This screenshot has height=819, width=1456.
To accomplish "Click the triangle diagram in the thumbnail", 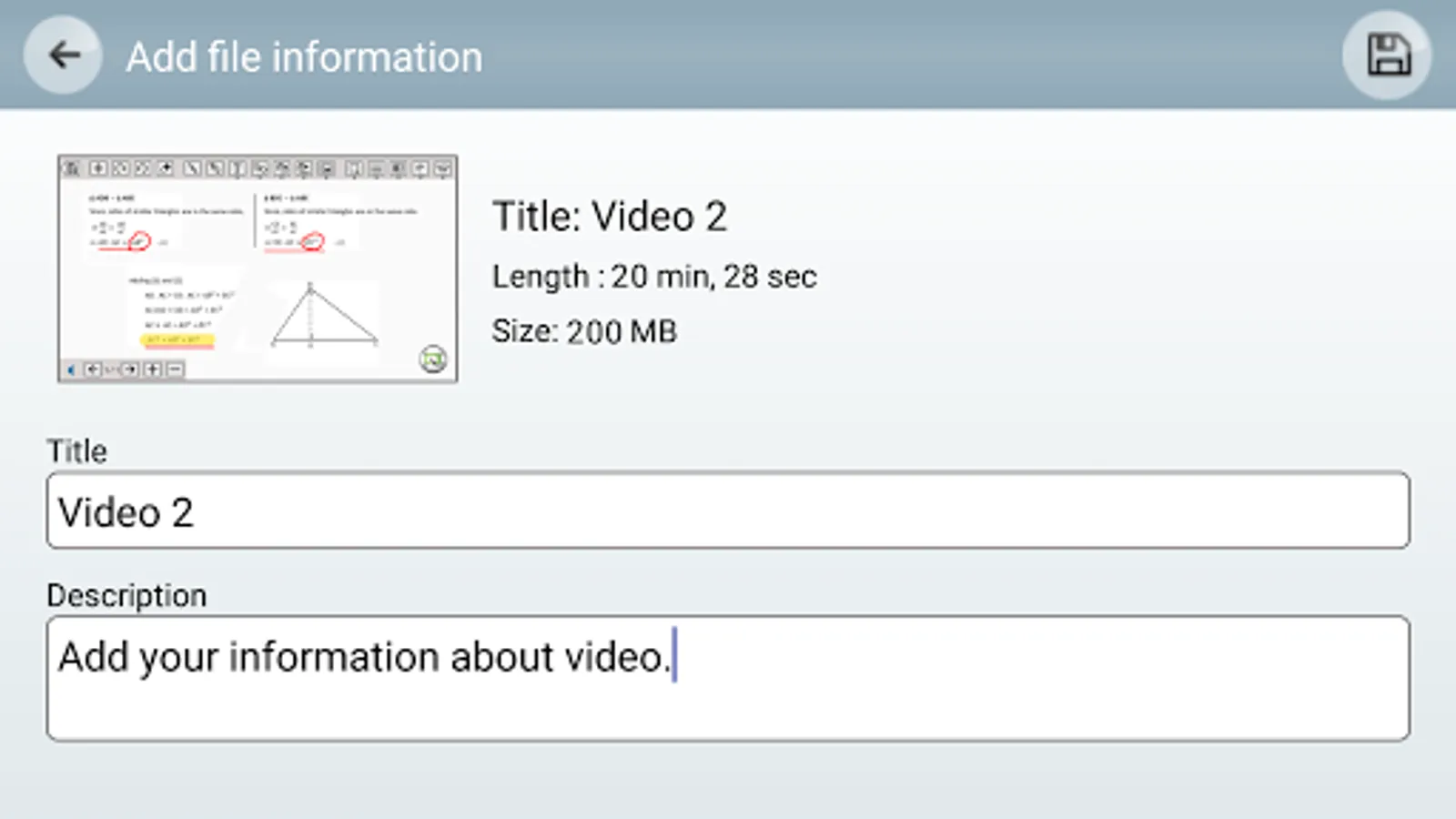I will [x=323, y=317].
